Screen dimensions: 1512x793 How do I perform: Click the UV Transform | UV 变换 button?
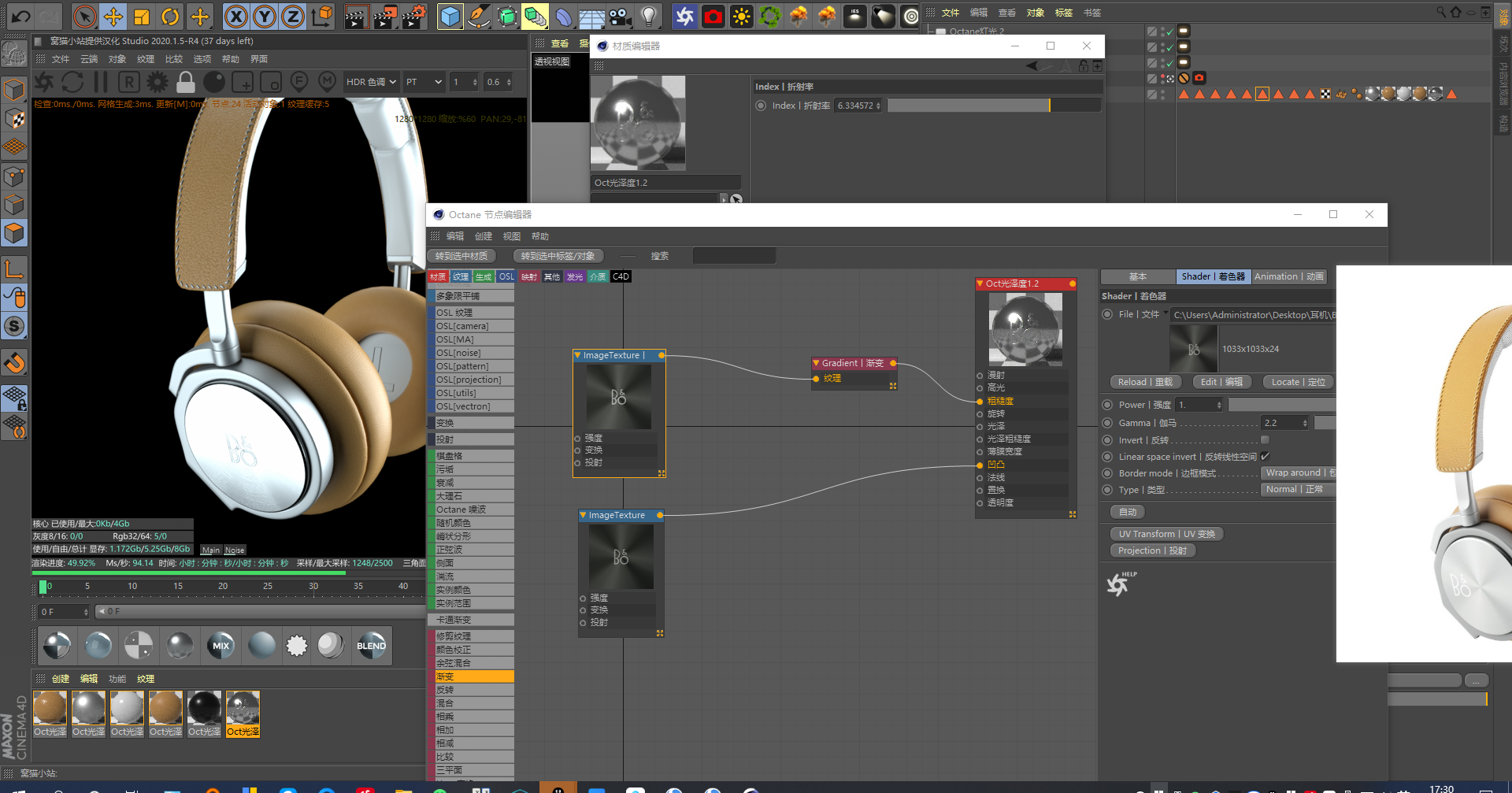tap(1165, 534)
